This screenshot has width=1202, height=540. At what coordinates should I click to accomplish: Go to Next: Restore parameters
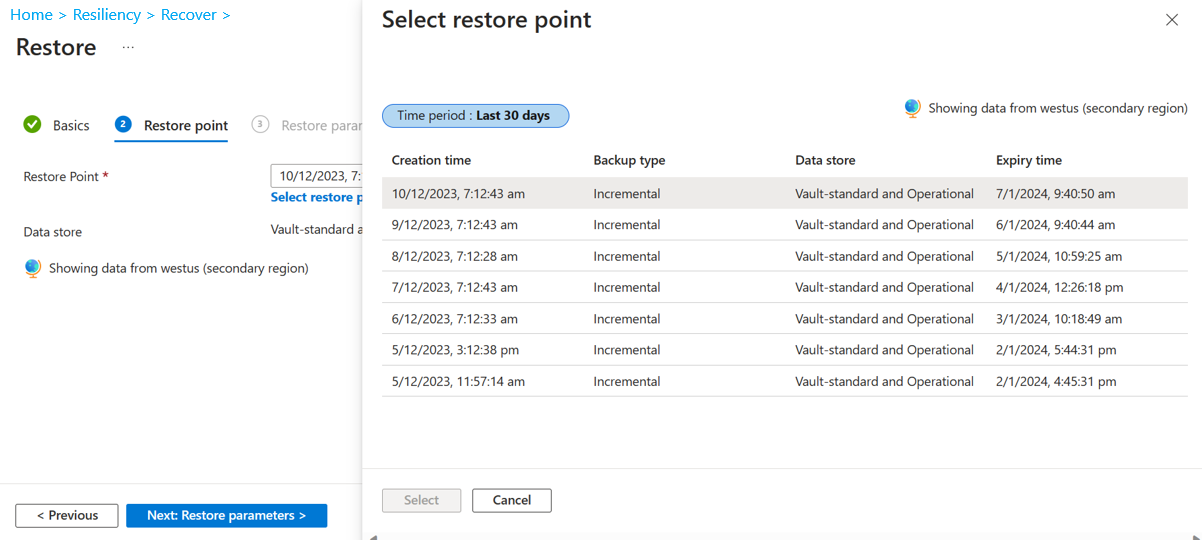pos(226,516)
